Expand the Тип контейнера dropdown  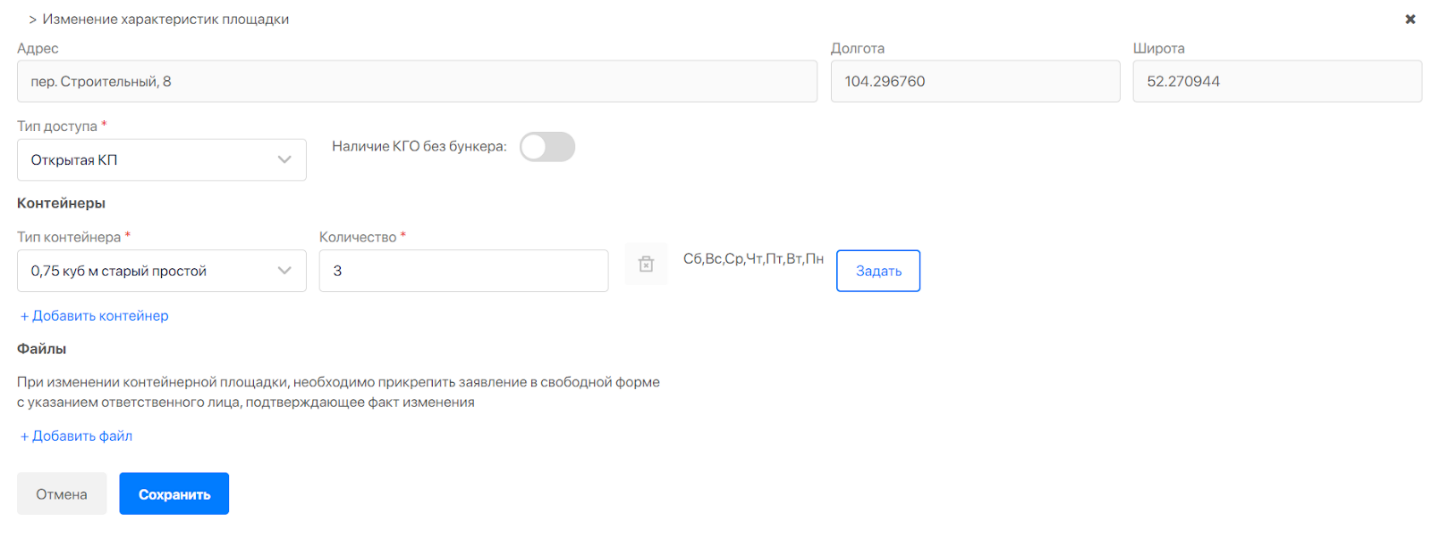pyautogui.click(x=162, y=271)
